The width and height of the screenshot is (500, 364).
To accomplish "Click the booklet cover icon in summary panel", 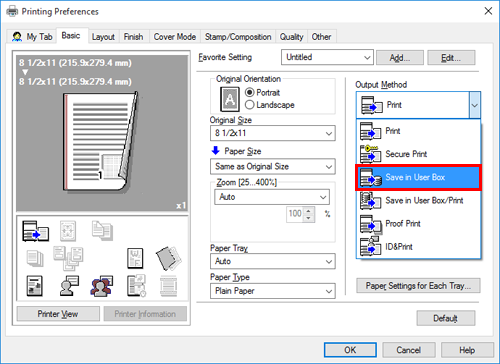I will (x=168, y=258).
